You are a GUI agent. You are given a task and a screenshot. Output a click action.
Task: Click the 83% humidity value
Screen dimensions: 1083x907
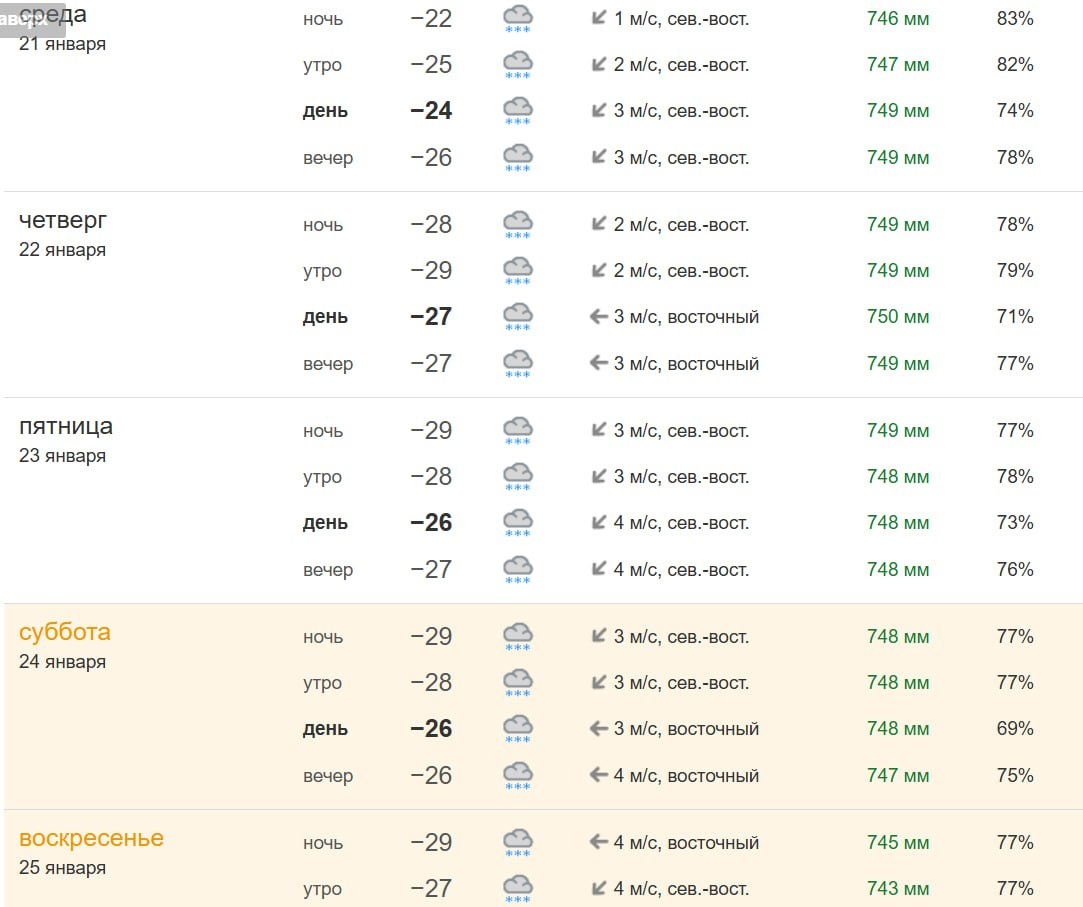pyautogui.click(x=1015, y=19)
